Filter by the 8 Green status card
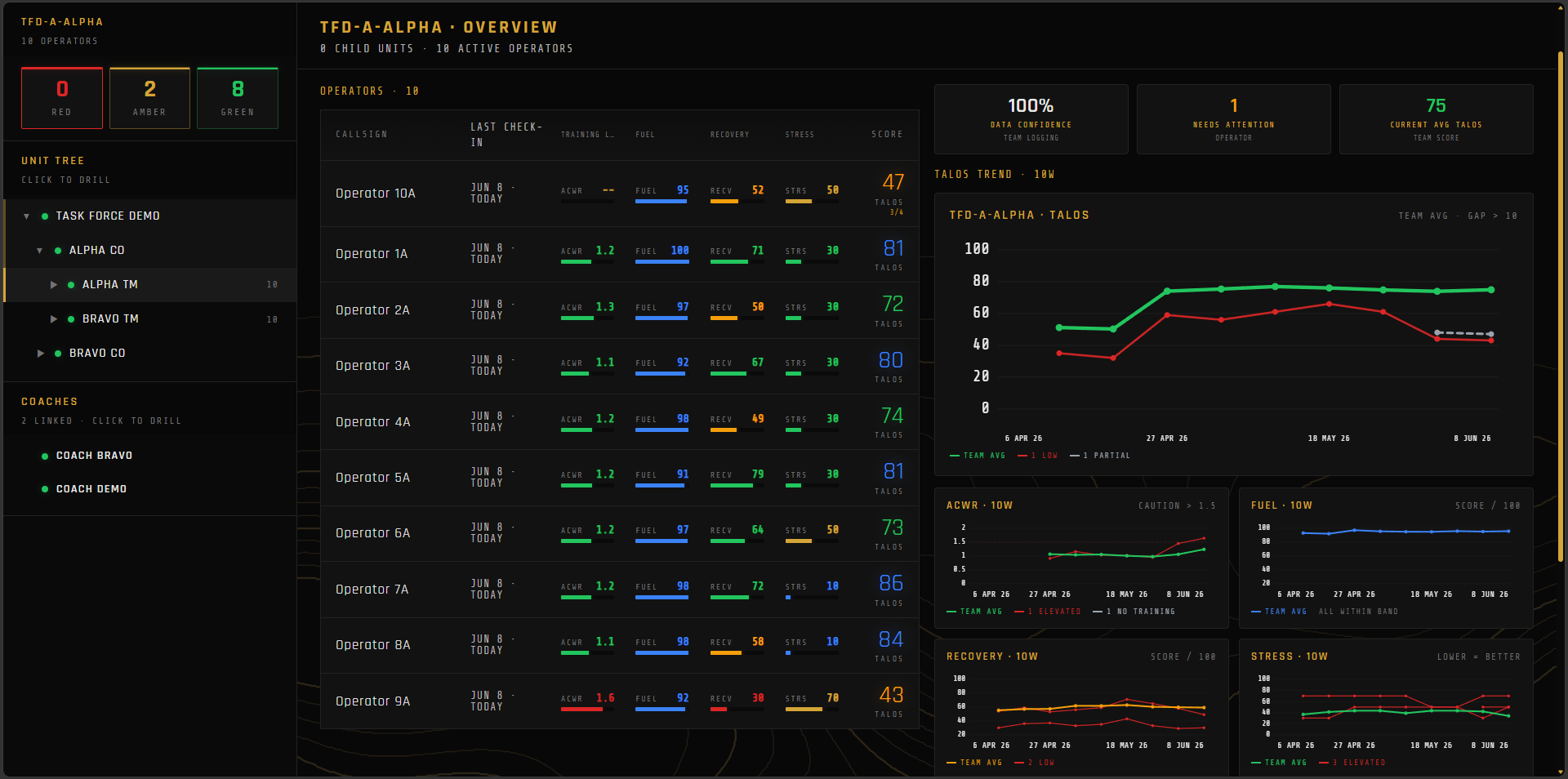Image resolution: width=1568 pixels, height=779 pixels. (x=238, y=98)
